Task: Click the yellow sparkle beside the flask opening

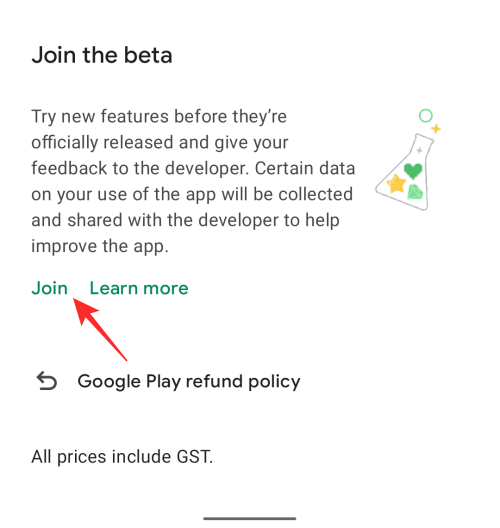Action: coord(436,129)
